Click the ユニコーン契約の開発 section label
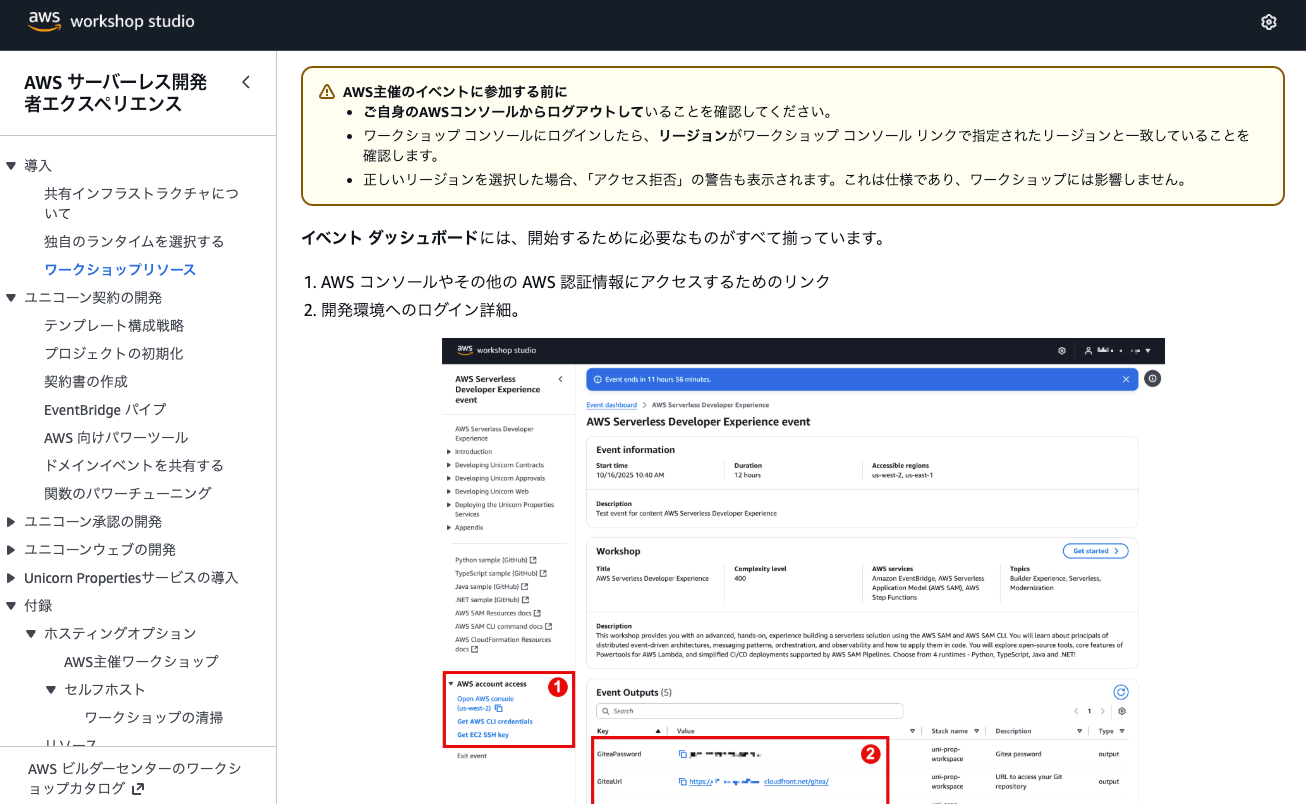The width and height of the screenshot is (1306, 804). click(x=93, y=298)
